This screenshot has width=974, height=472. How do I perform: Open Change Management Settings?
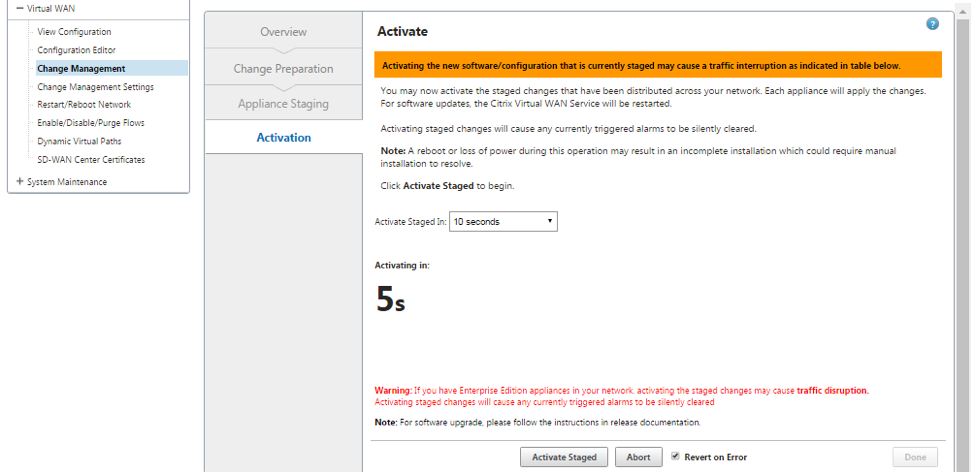coord(95,87)
